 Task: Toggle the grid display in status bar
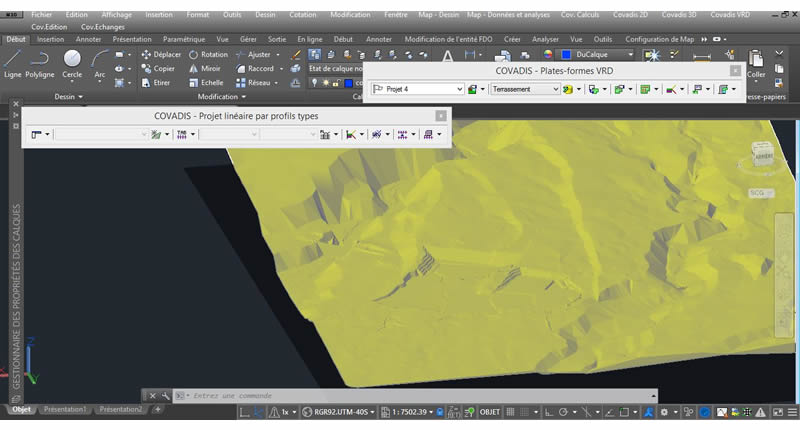tap(510, 412)
